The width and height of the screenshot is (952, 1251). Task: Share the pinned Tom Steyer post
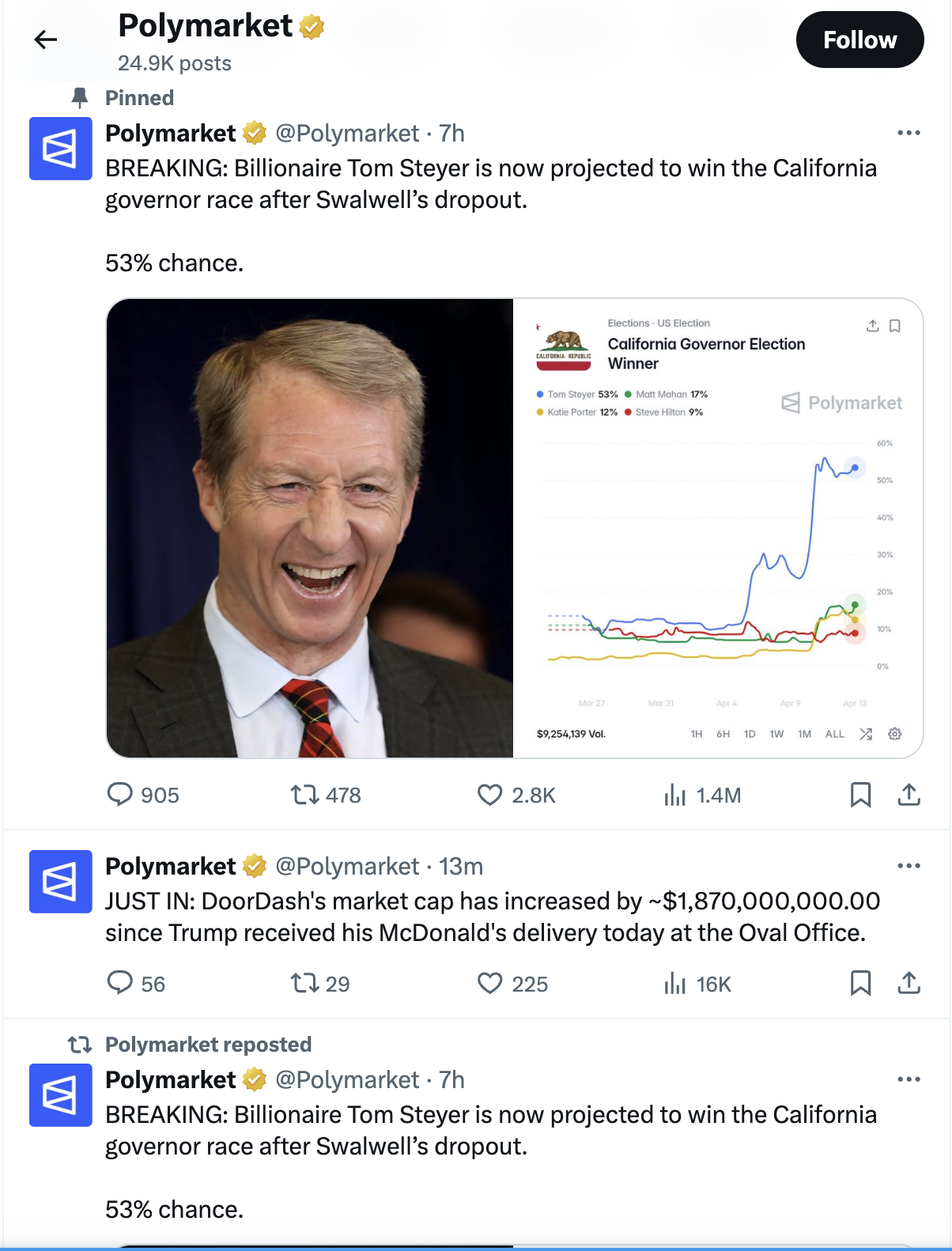[x=909, y=794]
